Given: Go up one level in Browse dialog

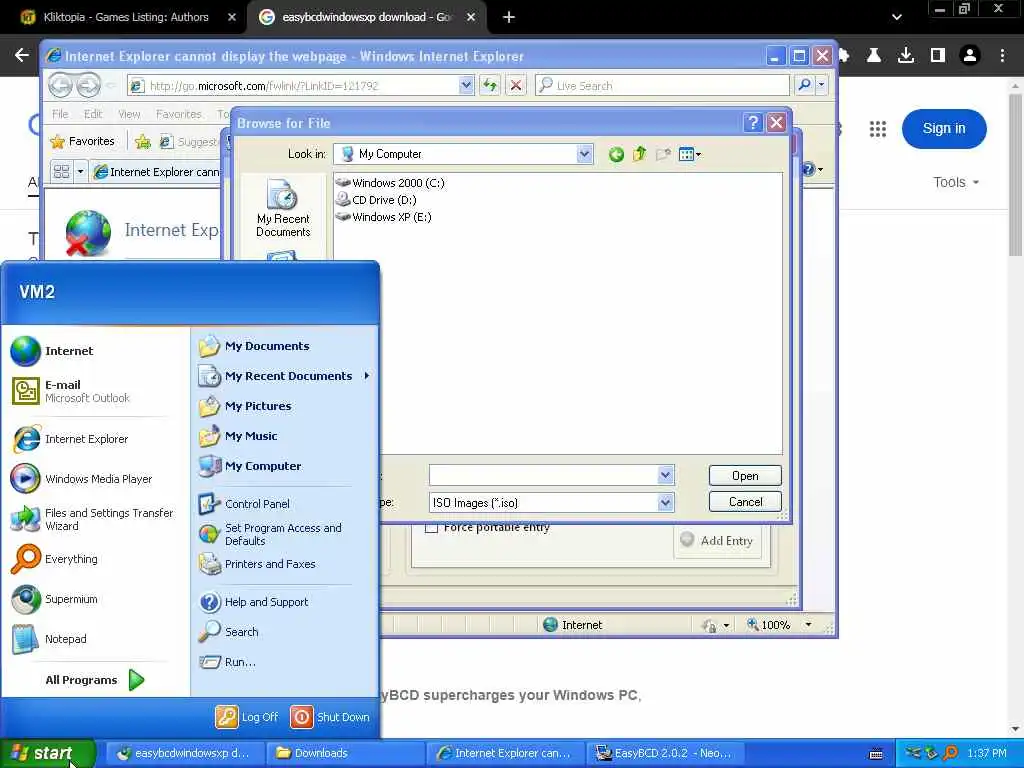Looking at the screenshot, I should click(639, 155).
